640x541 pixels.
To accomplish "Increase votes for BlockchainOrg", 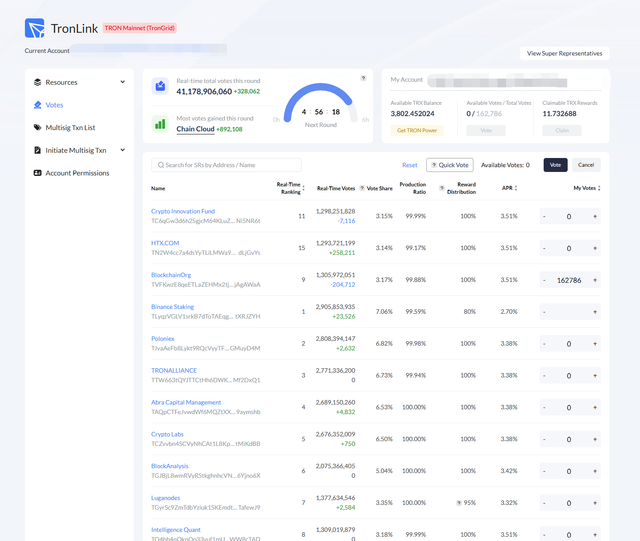I will point(595,280).
